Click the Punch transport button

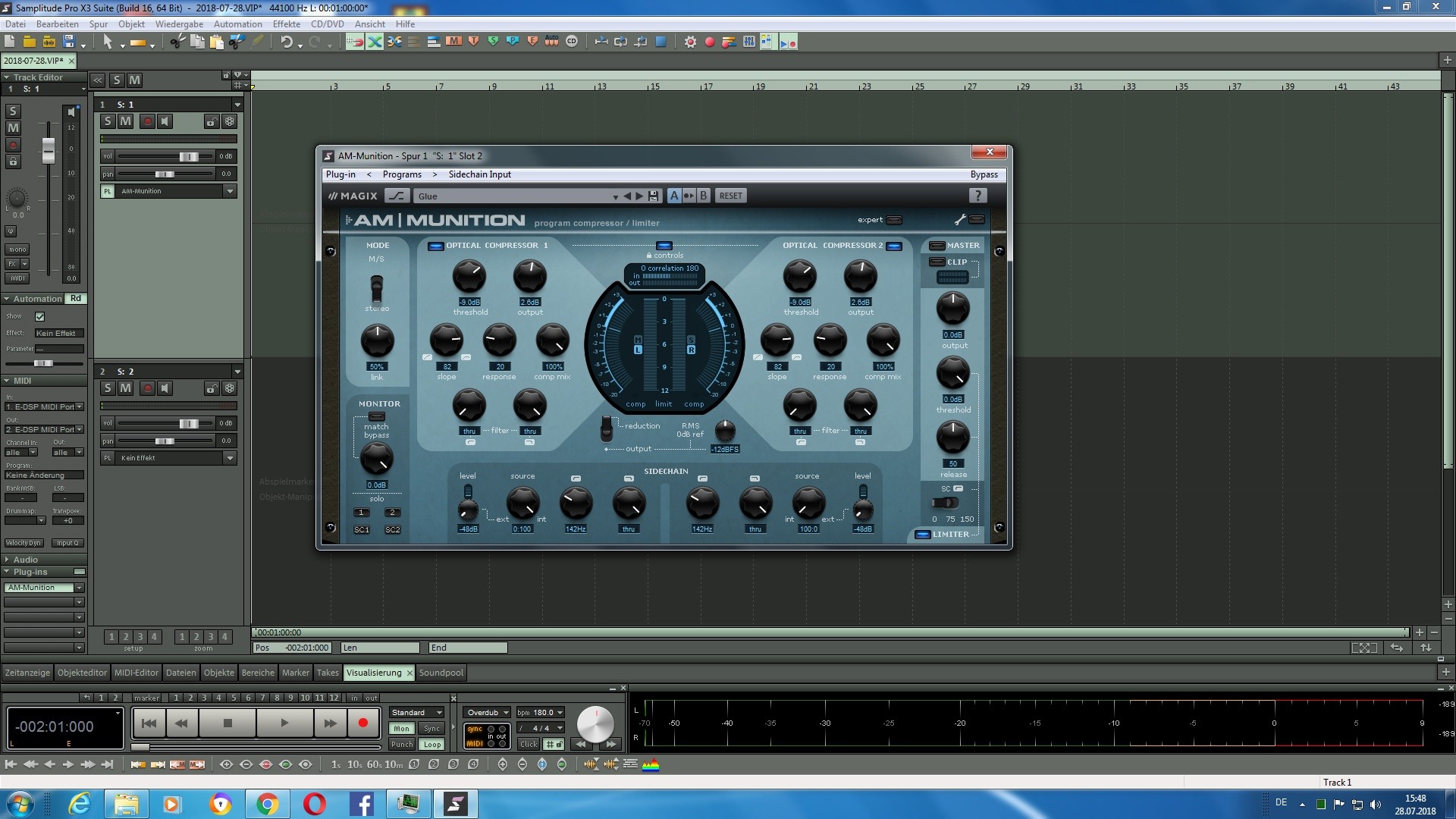click(x=402, y=744)
